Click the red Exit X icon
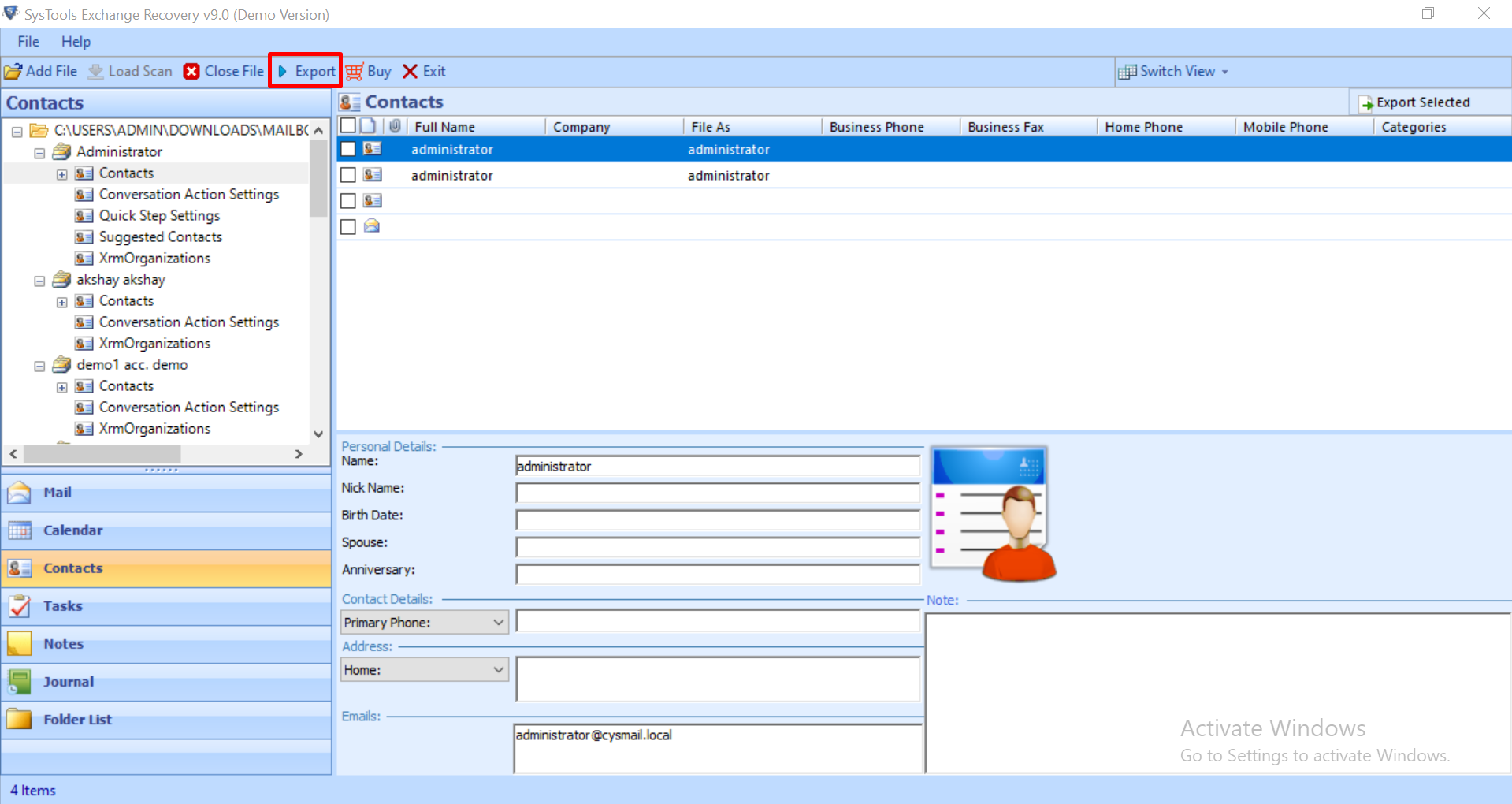1512x804 pixels. coord(410,72)
